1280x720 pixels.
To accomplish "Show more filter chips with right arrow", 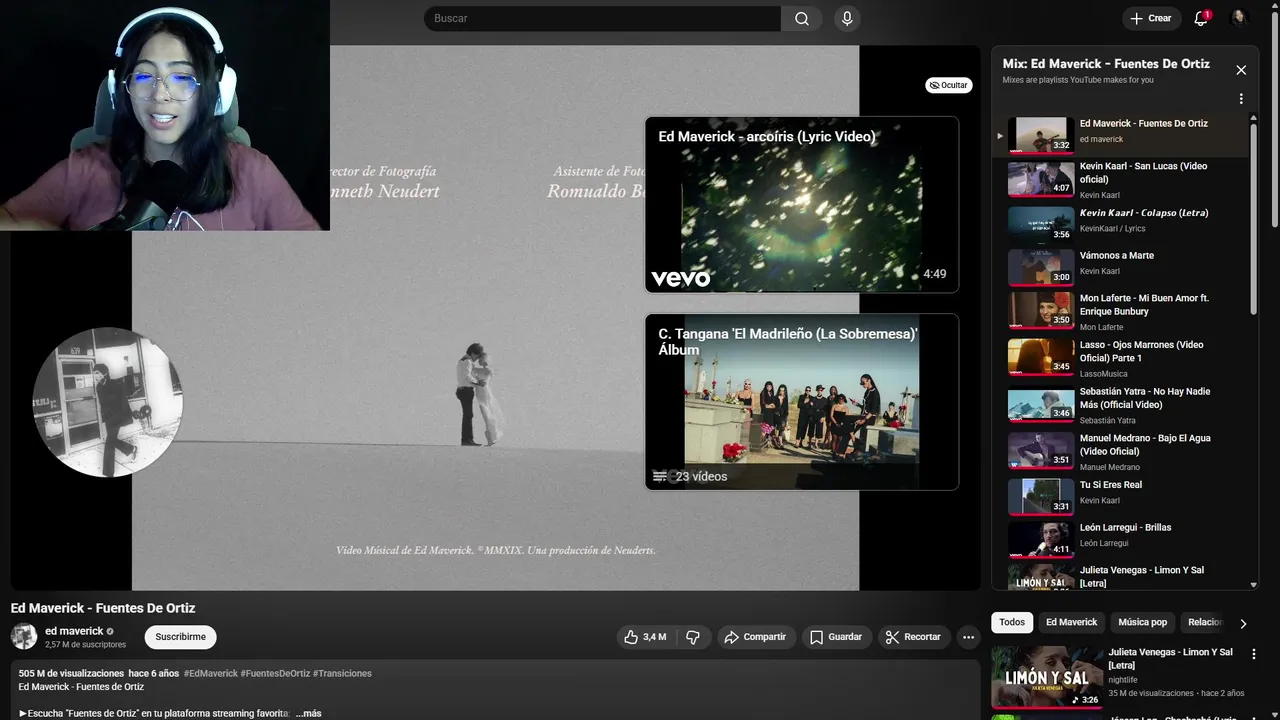I will 1243,623.
